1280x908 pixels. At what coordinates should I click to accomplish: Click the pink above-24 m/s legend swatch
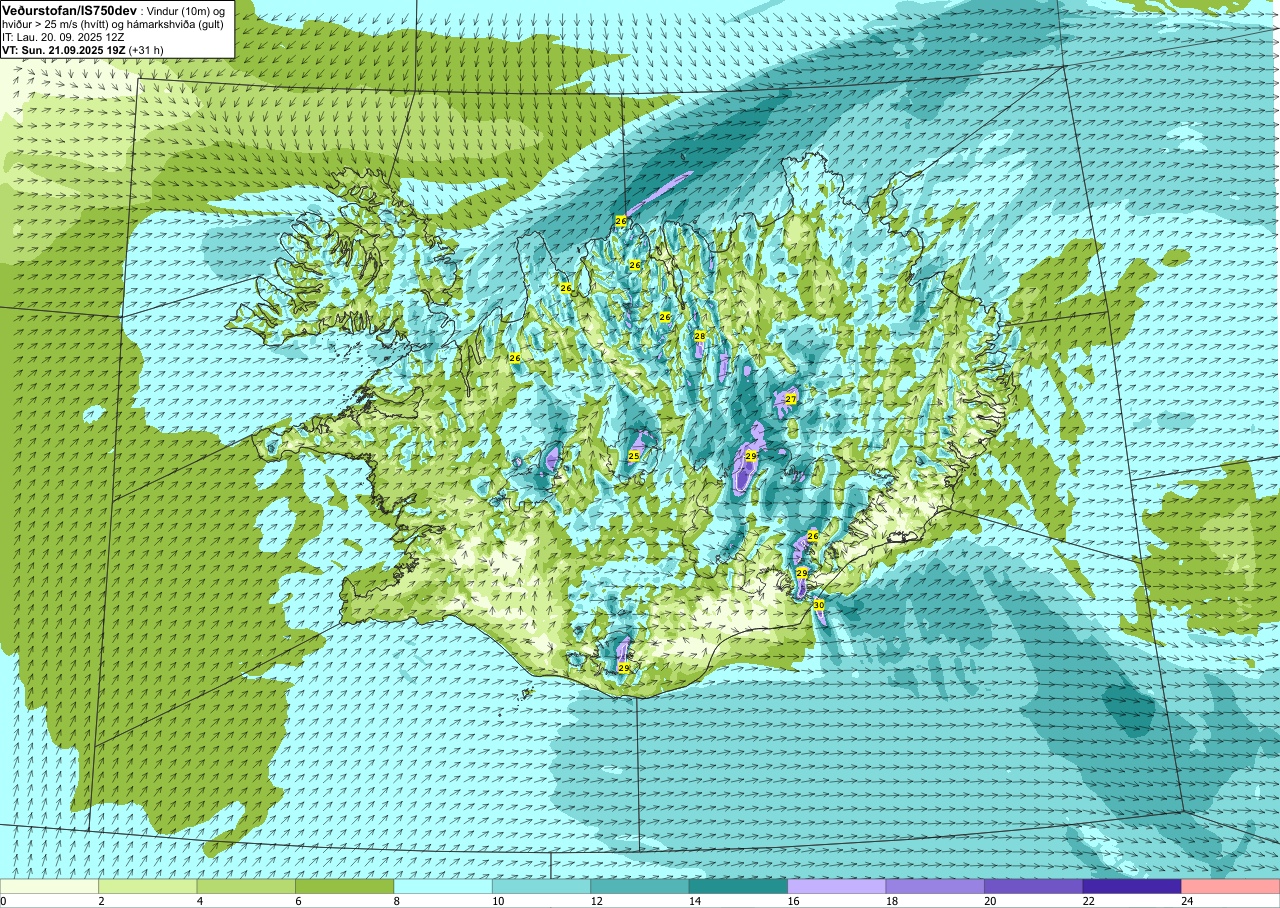pyautogui.click(x=1230, y=887)
